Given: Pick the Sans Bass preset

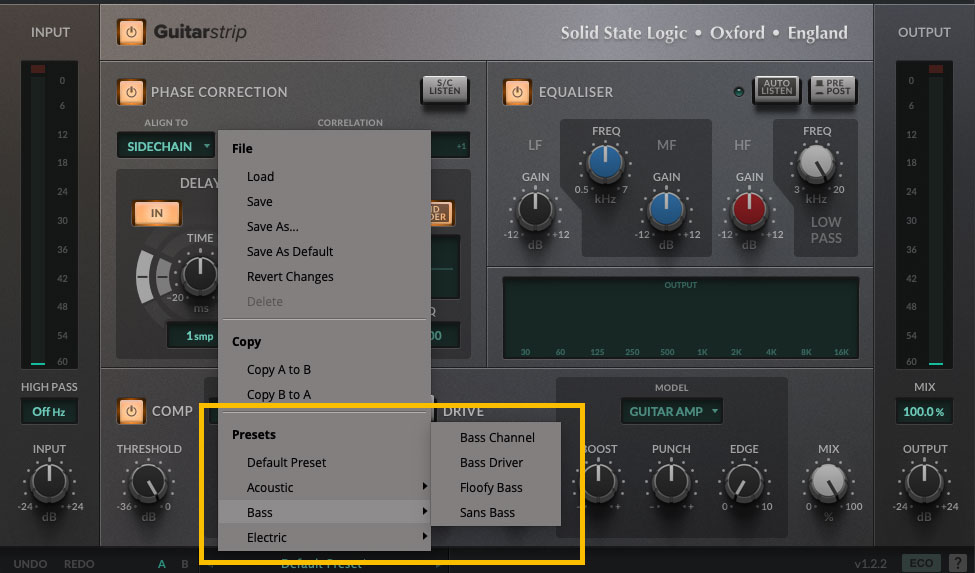Looking at the screenshot, I should 487,512.
